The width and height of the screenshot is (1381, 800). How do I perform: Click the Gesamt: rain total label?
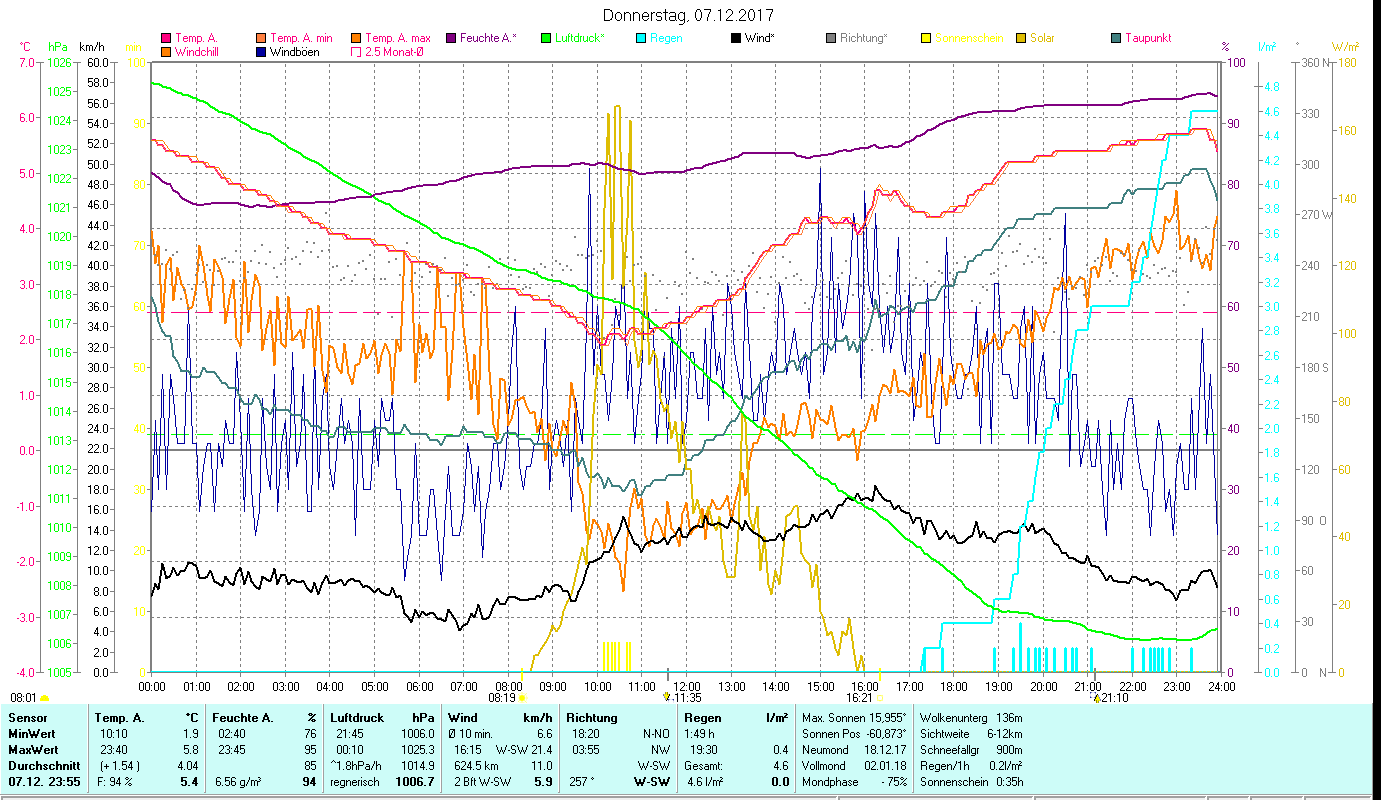pos(704,766)
